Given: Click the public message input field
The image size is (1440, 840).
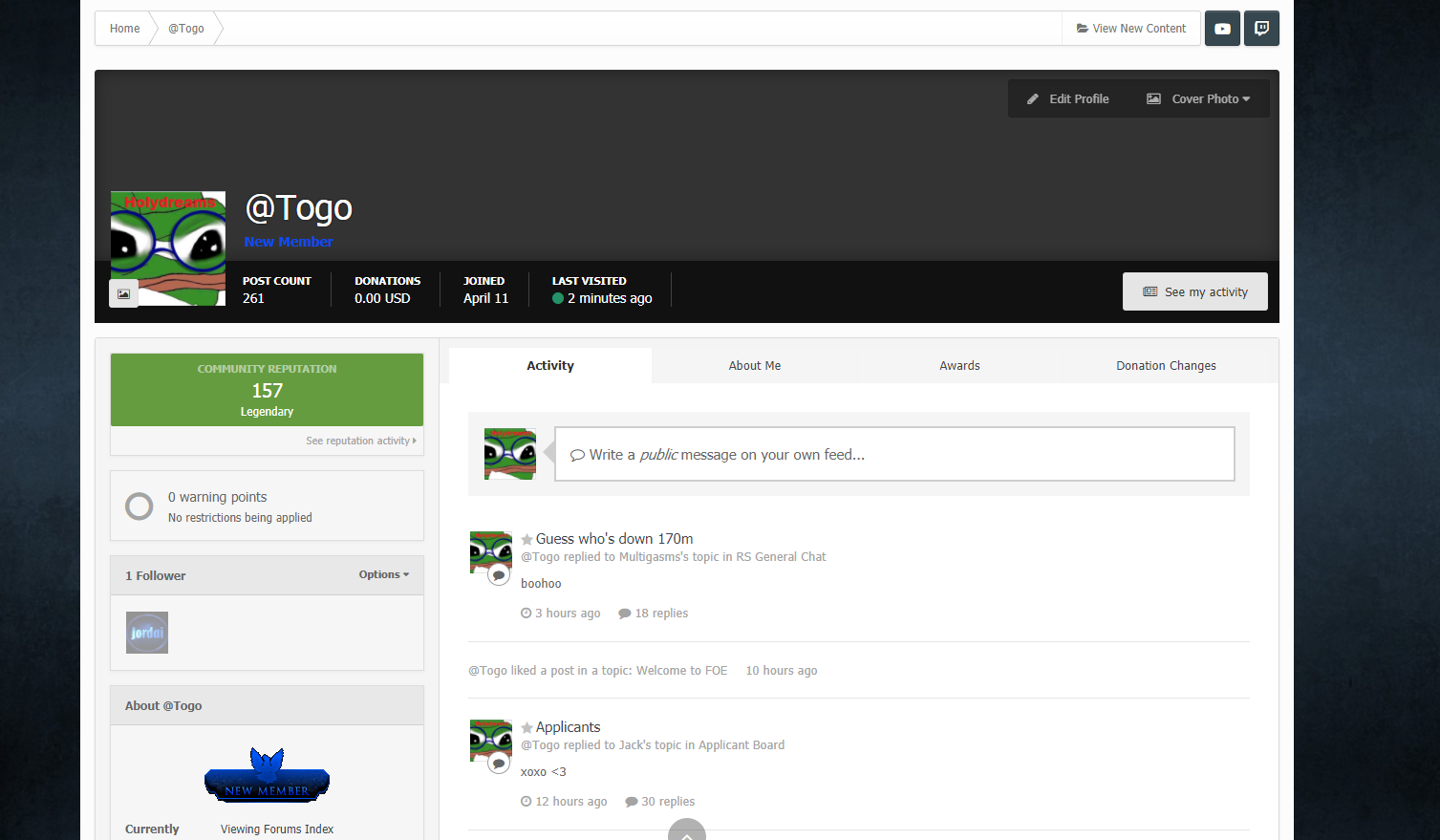Looking at the screenshot, I should 894,454.
